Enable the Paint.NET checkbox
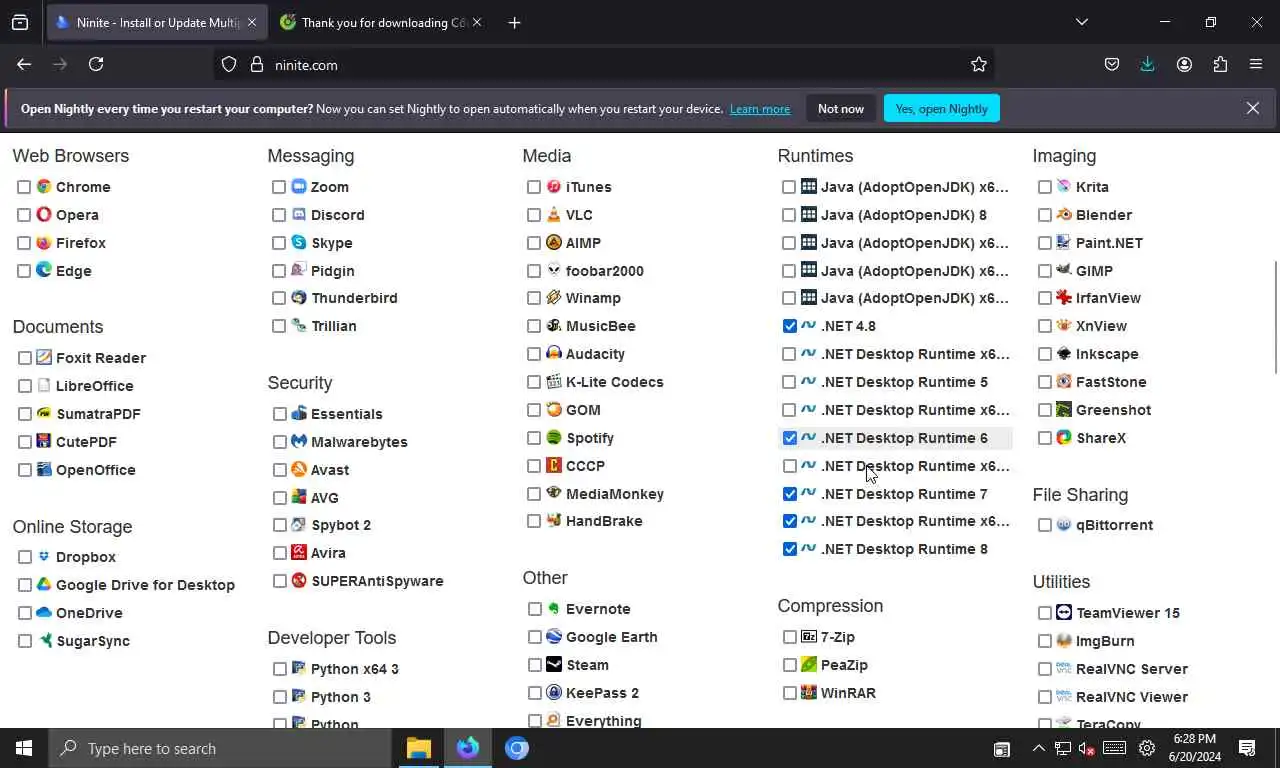Viewport: 1280px width, 768px height. (x=1045, y=243)
